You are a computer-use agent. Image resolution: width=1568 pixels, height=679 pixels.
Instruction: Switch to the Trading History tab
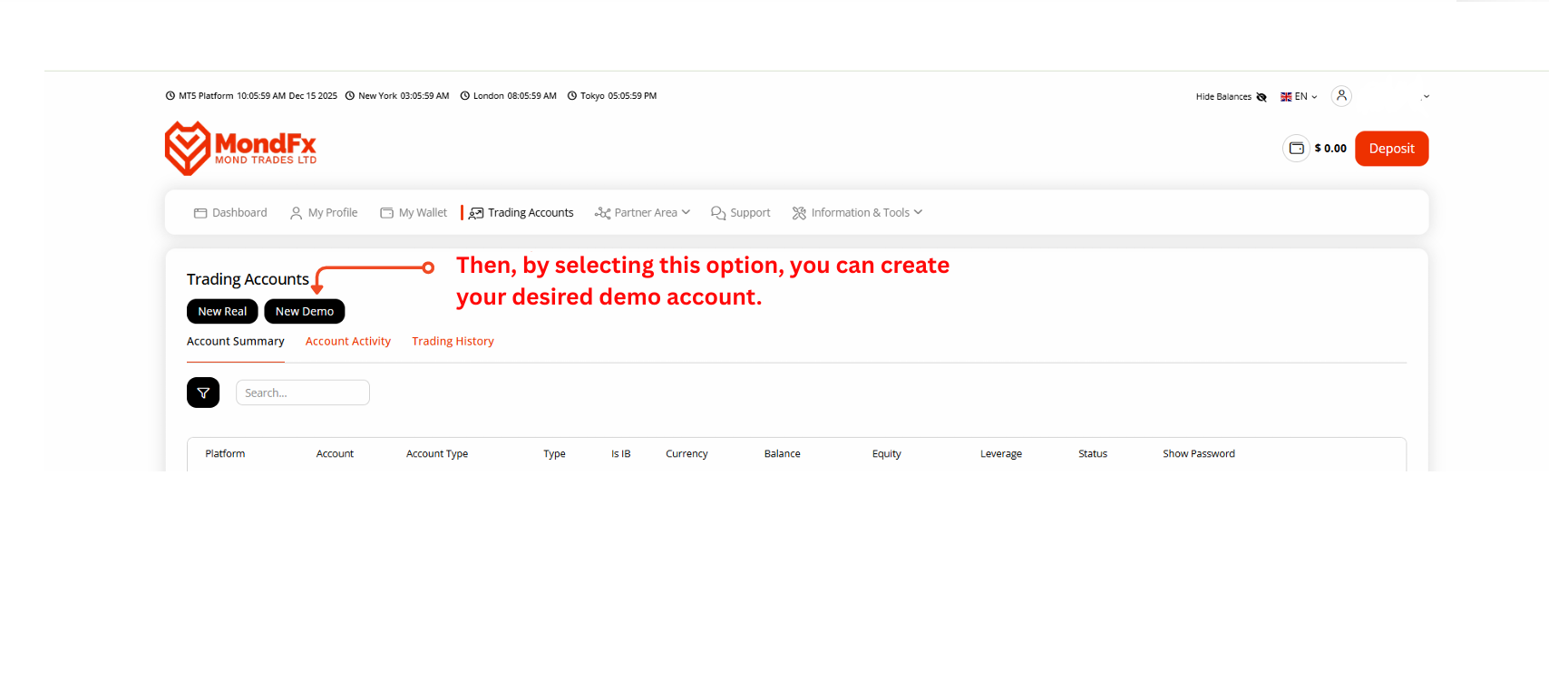click(x=453, y=342)
